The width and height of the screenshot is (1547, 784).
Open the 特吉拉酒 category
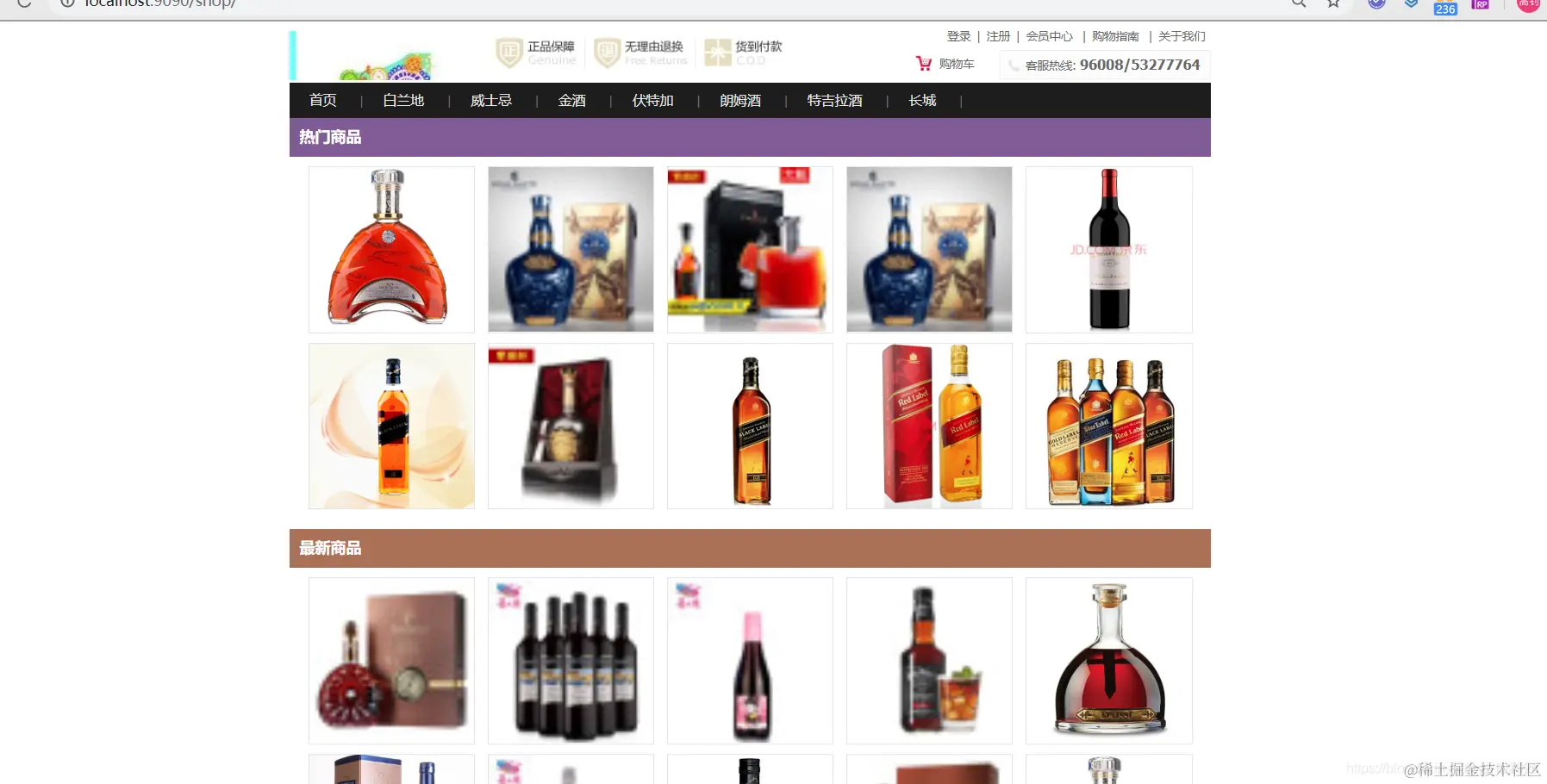coord(834,101)
